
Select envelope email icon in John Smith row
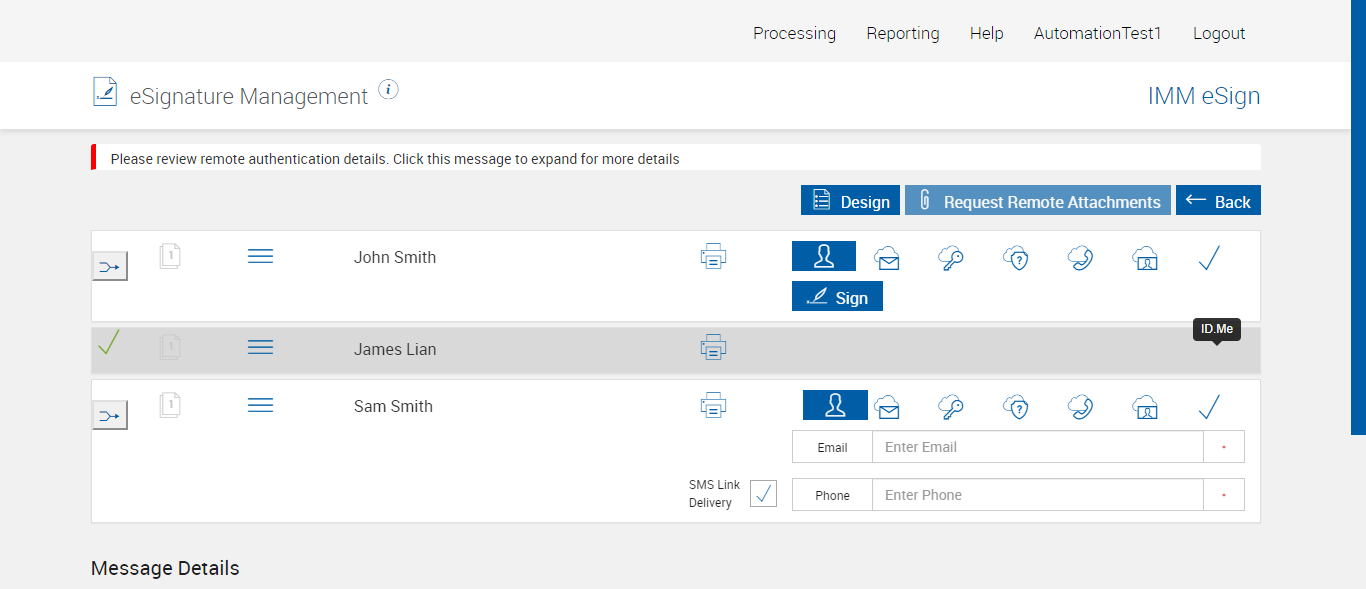pyautogui.click(x=887, y=258)
